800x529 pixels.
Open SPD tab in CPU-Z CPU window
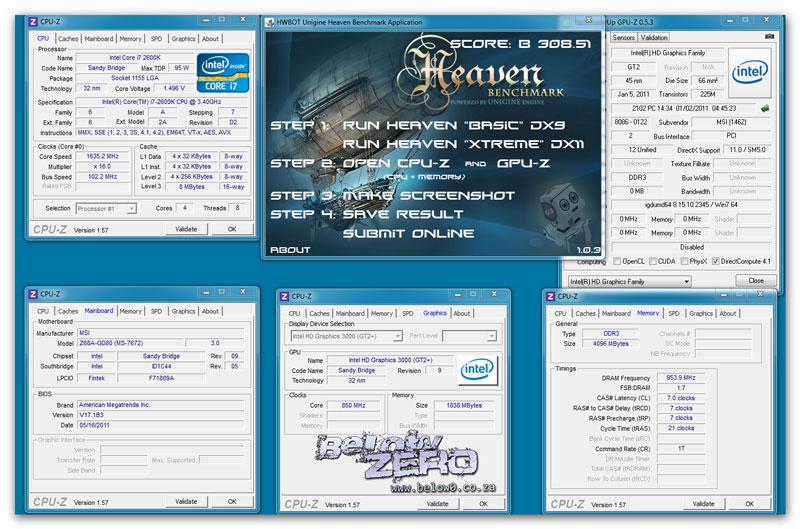point(157,39)
